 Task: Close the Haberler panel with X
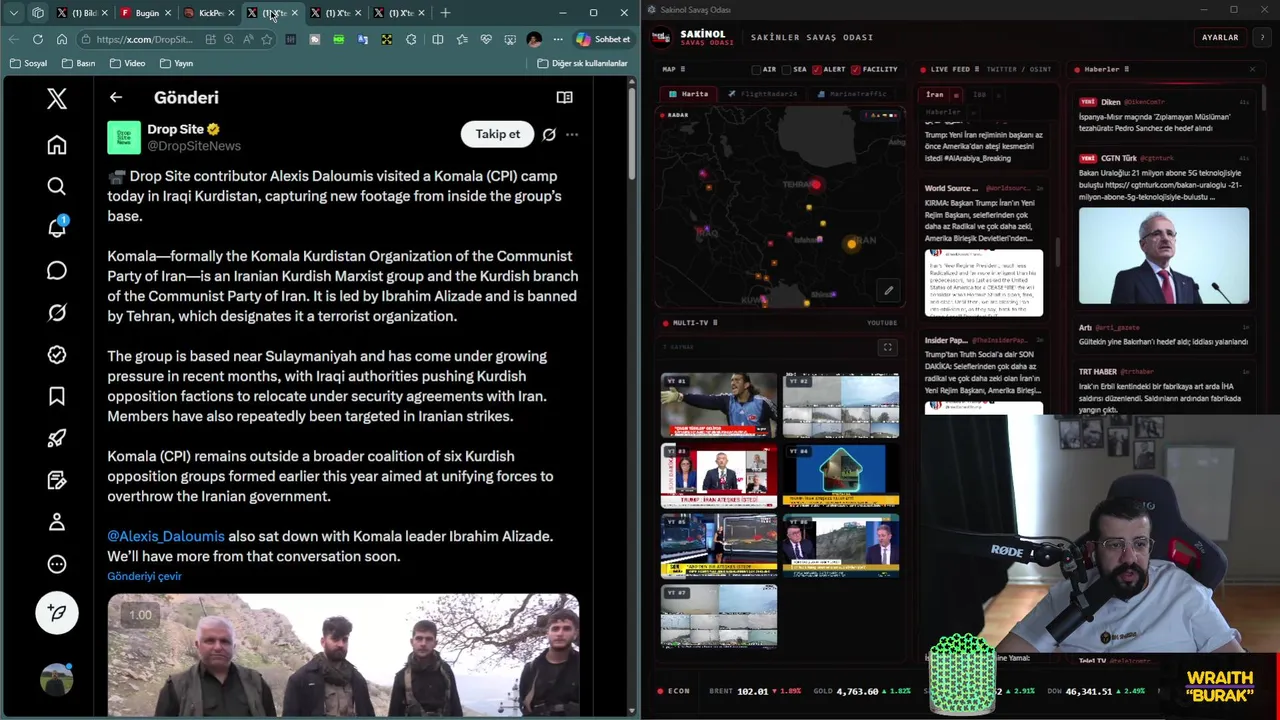click(x=1252, y=69)
